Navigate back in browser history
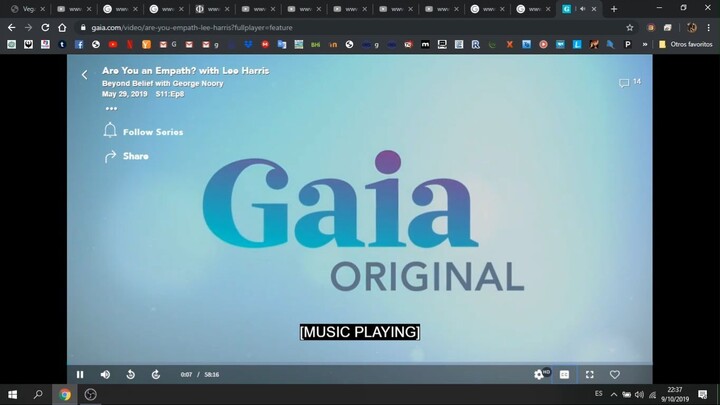Screen dimensions: 720x405 [11, 28]
